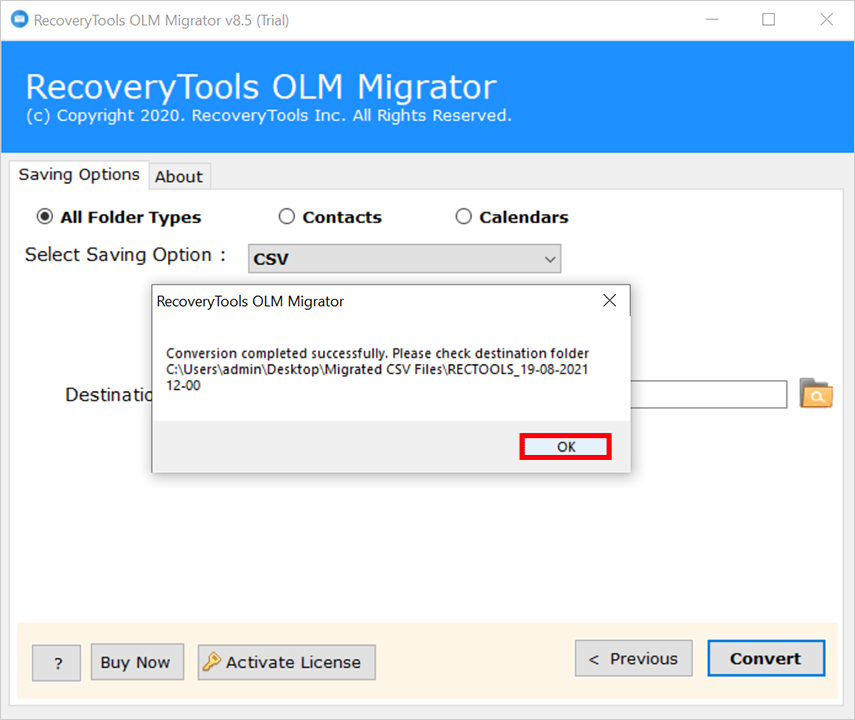
Task: Click the 'Conversion completed successfully' message text
Action: tap(377, 369)
